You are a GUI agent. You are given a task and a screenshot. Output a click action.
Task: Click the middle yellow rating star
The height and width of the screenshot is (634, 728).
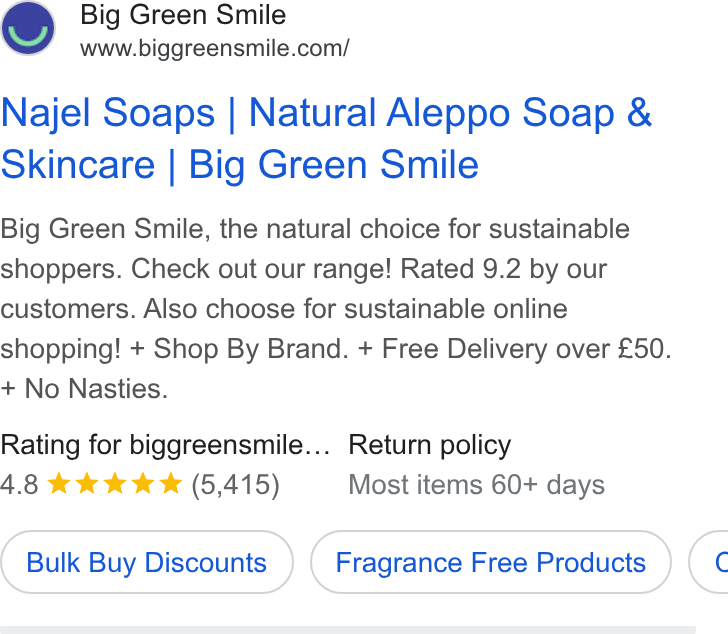115,483
